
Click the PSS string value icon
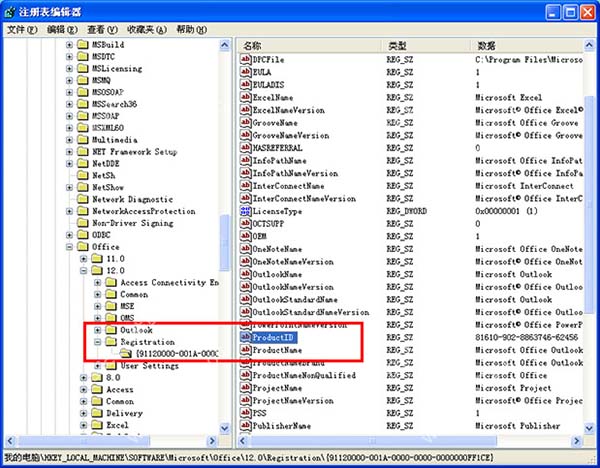(x=245, y=413)
